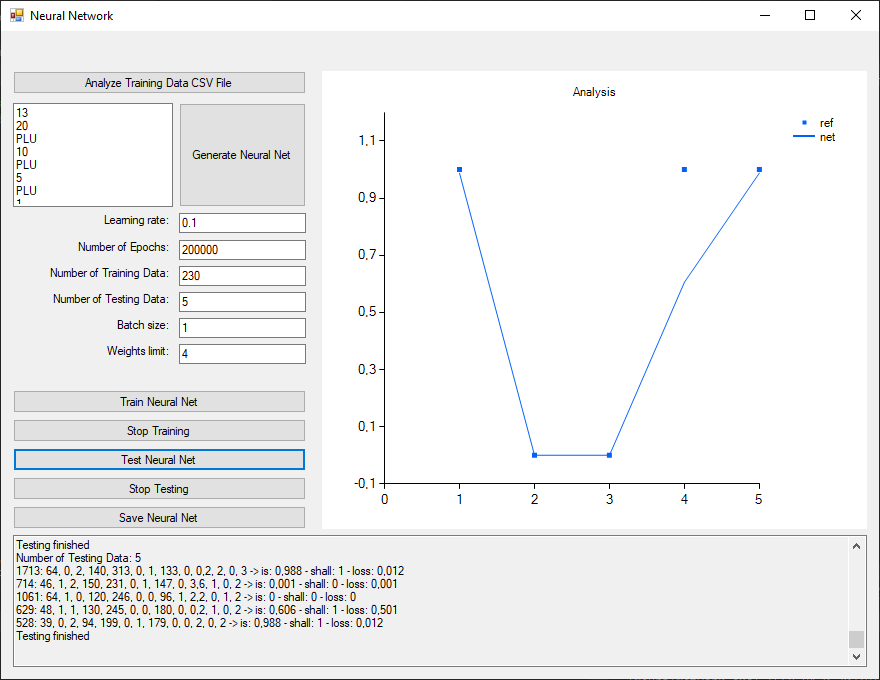
Task: Click the Weights limit input box
Action: click(242, 353)
